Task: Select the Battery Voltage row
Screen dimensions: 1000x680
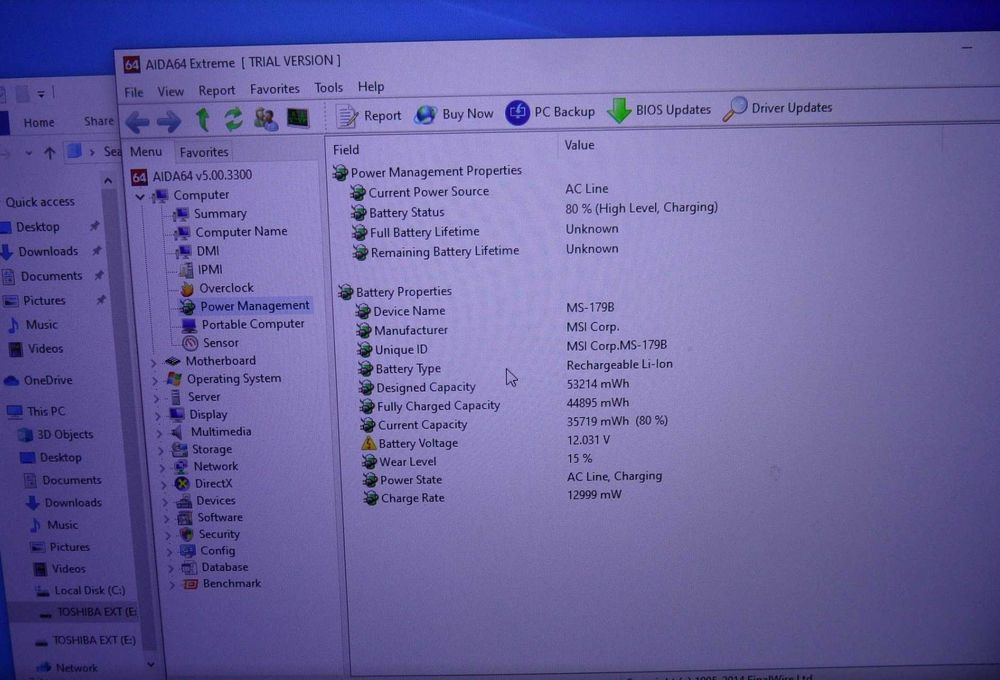Action: 485,442
